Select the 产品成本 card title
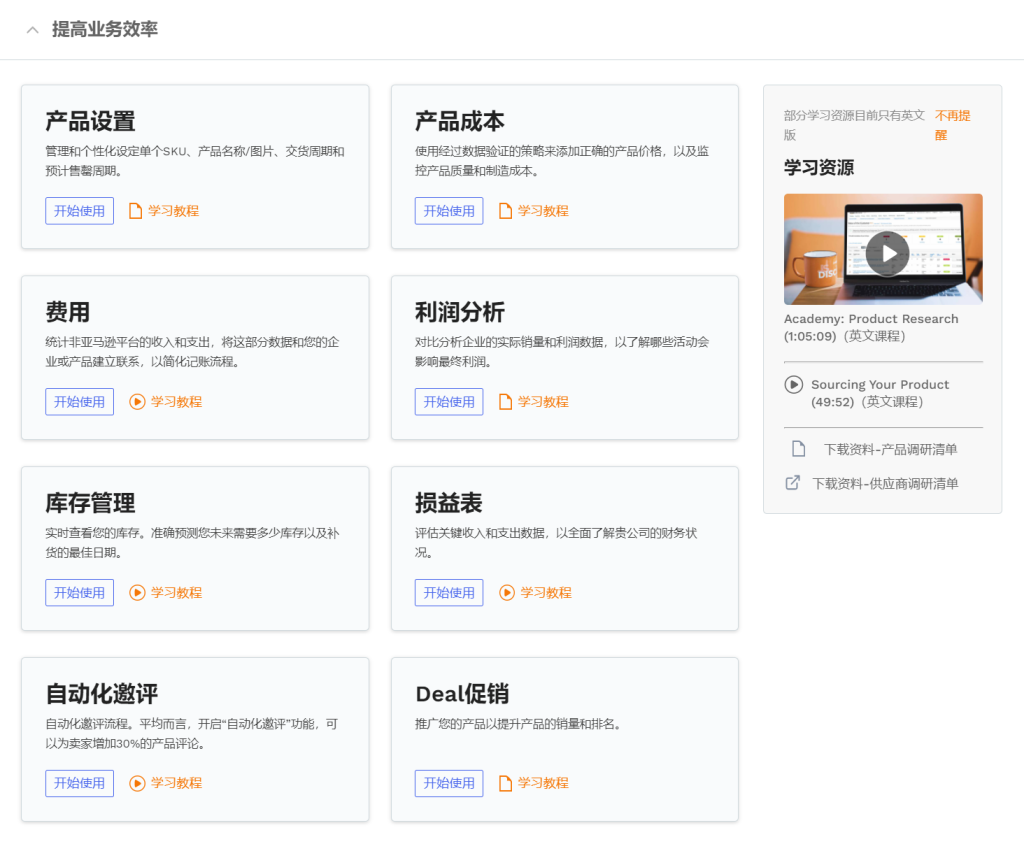Image resolution: width=1024 pixels, height=844 pixels. tap(460, 122)
